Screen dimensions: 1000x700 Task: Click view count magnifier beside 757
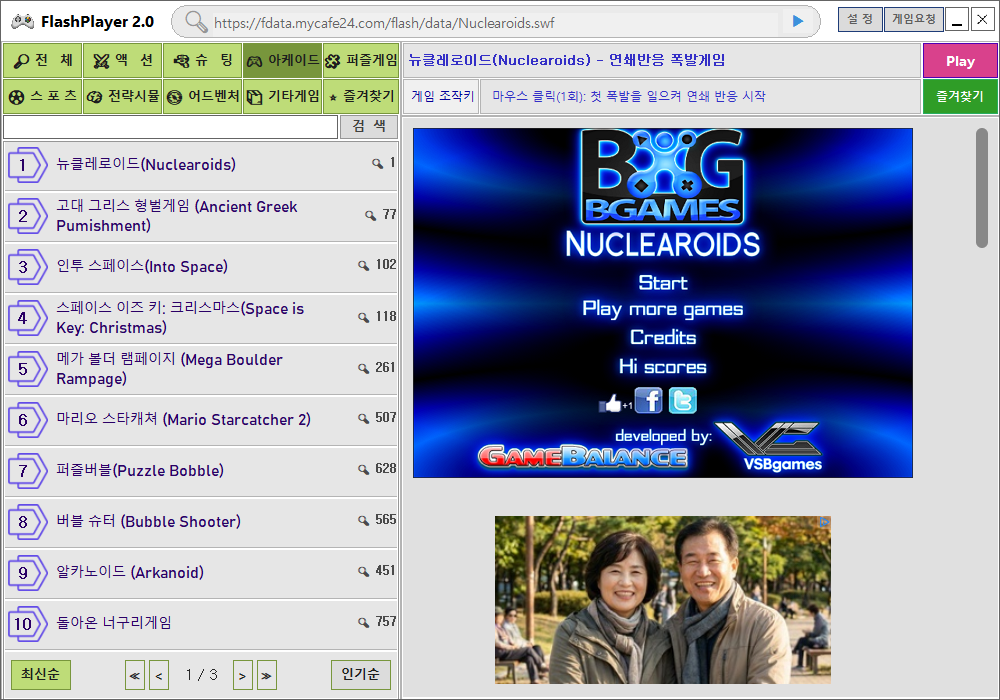point(364,622)
